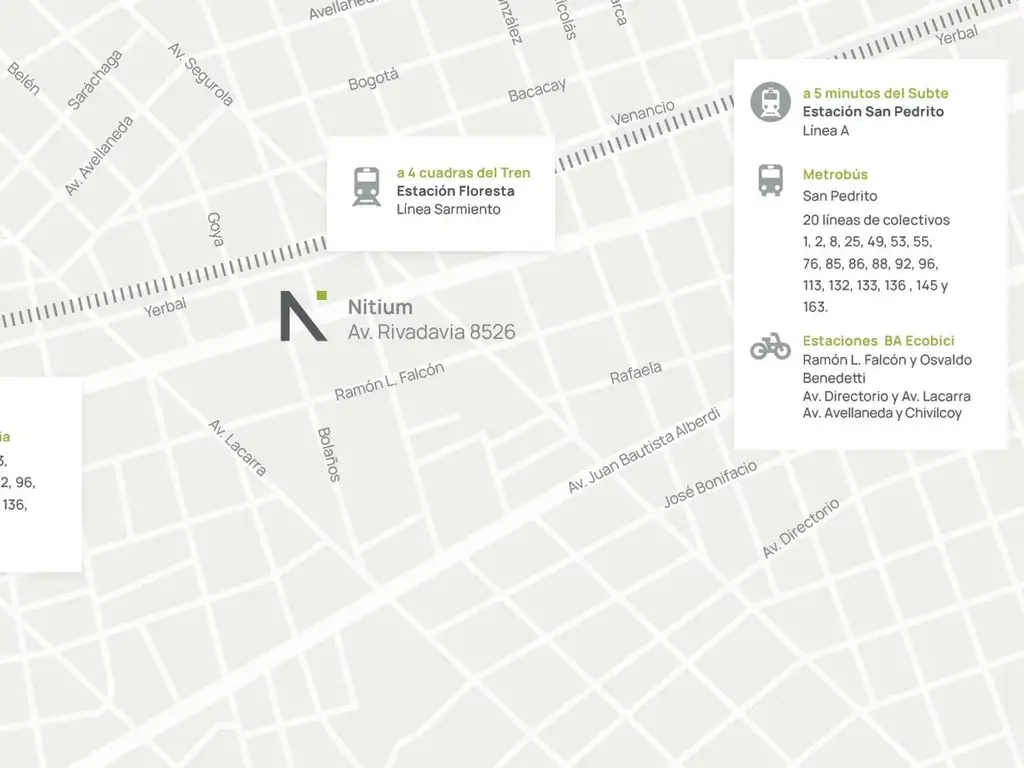Click 'Bacacay' street label
Screen dimensions: 1024x768
537,91
